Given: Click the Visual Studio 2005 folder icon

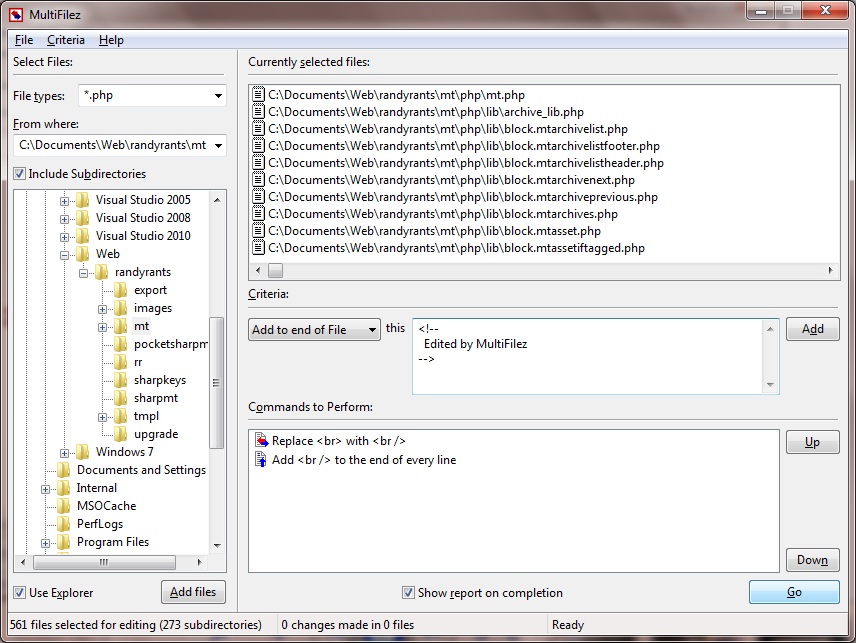Looking at the screenshot, I should [82, 200].
